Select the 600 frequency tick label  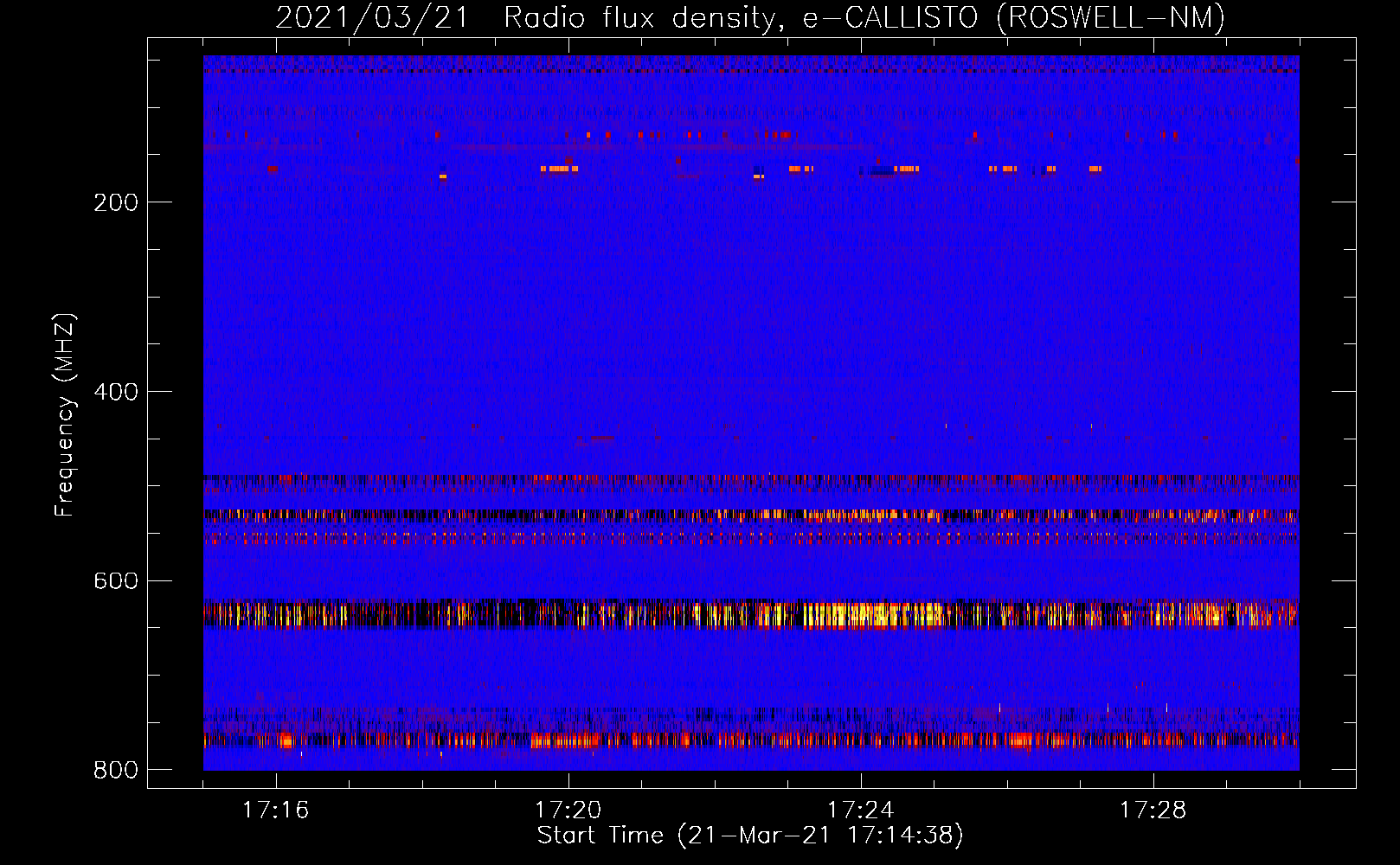pyautogui.click(x=116, y=580)
